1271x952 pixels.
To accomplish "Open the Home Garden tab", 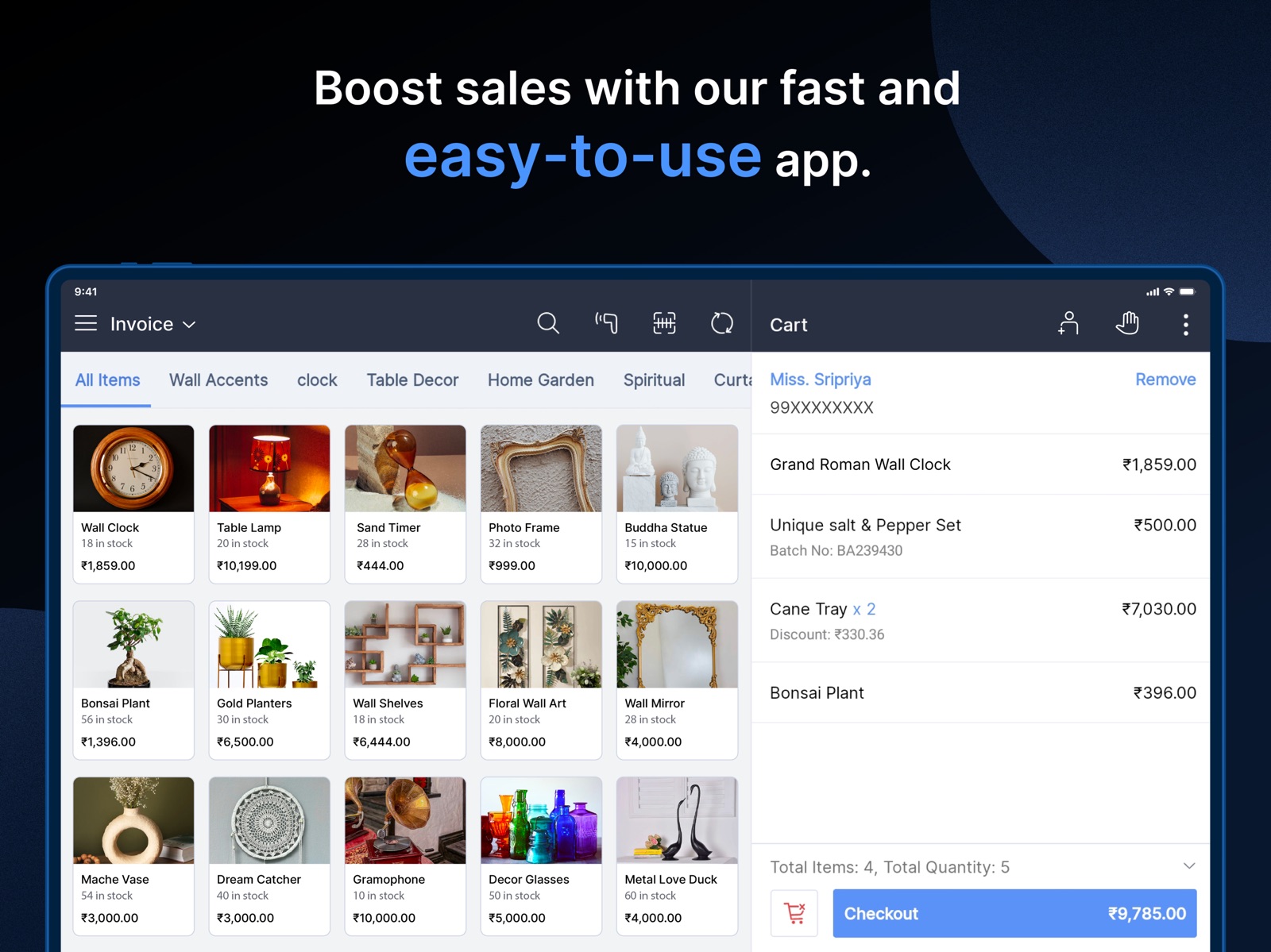I will tap(541, 380).
